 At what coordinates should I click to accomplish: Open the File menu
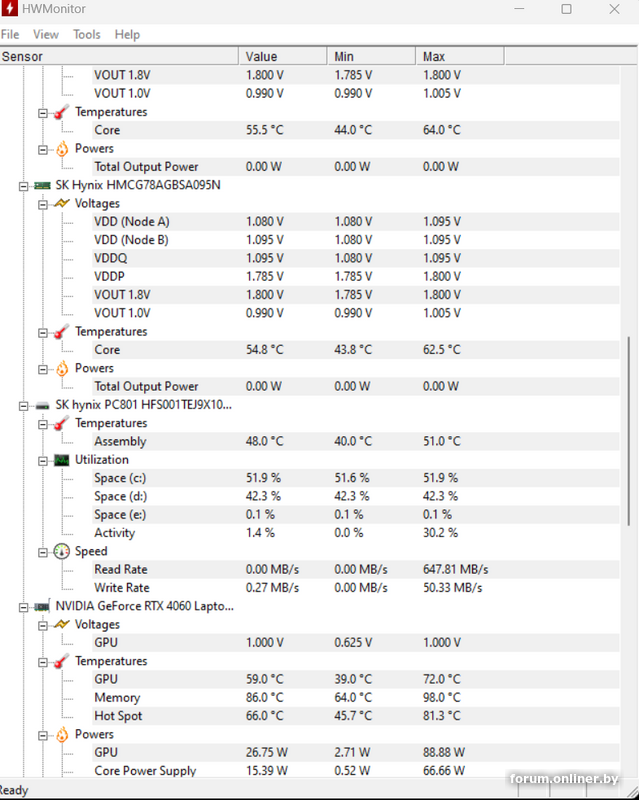pyautogui.click(x=10, y=34)
